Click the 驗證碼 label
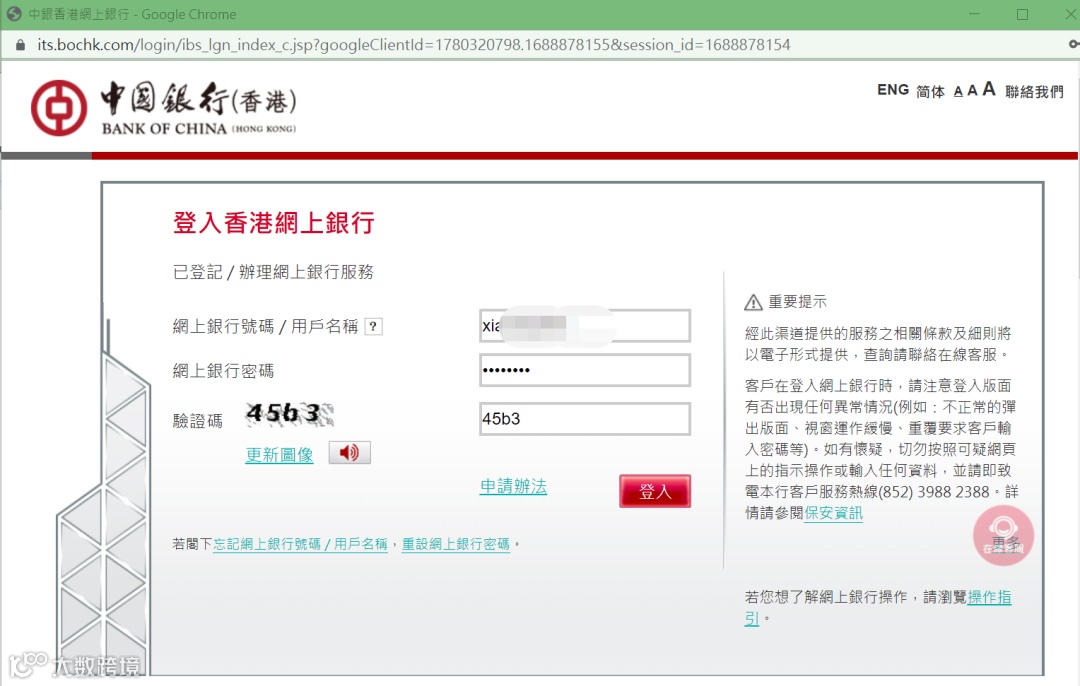This screenshot has width=1080, height=686. pyautogui.click(x=198, y=420)
